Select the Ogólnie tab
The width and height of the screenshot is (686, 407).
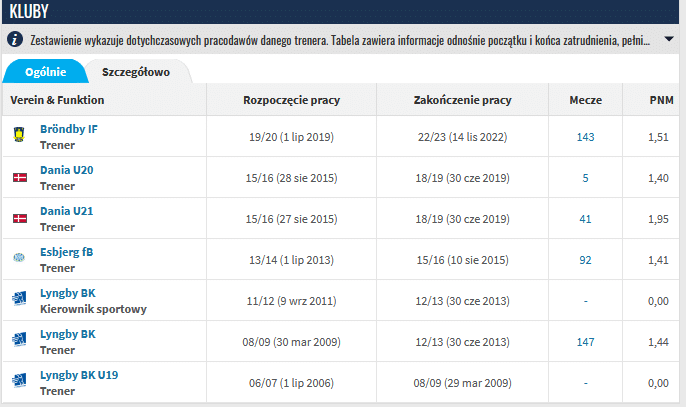[45, 72]
